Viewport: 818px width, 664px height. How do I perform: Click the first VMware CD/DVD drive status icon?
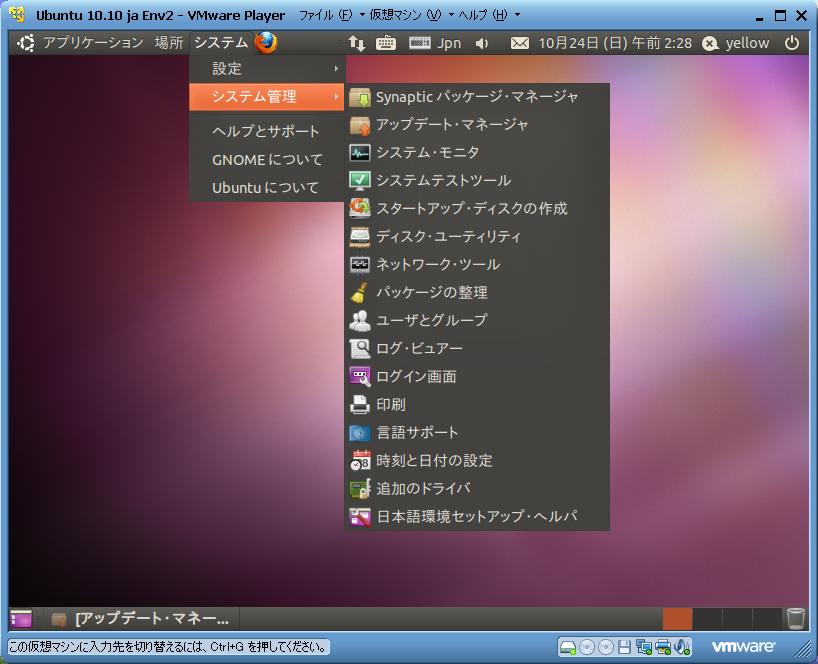587,647
